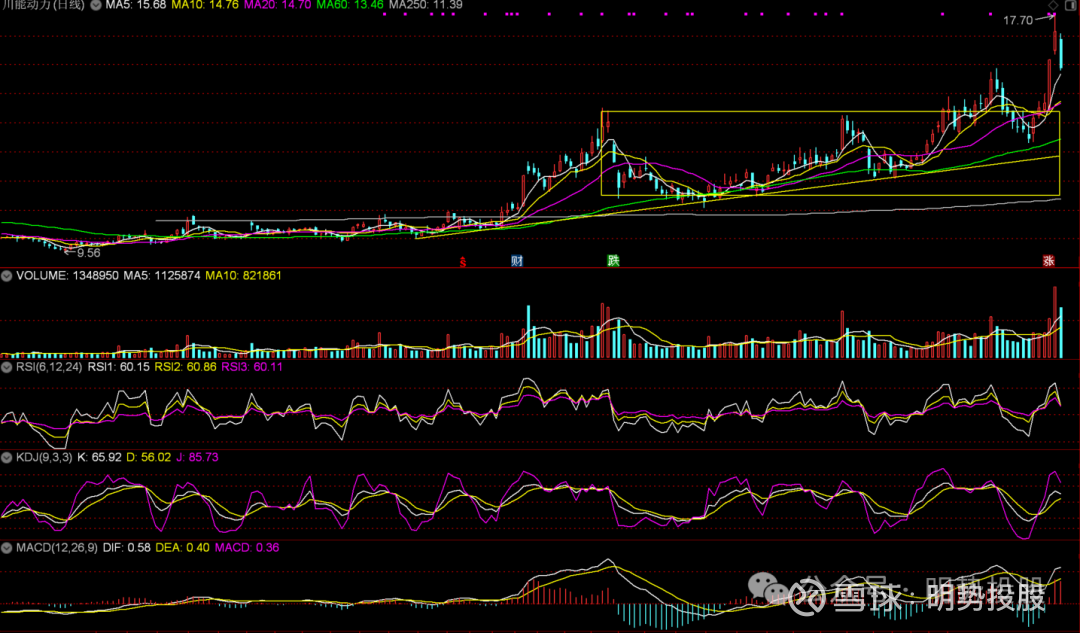Click the 川能动力(日线) chart title
This screenshot has width=1080, height=633.
click(x=43, y=5)
